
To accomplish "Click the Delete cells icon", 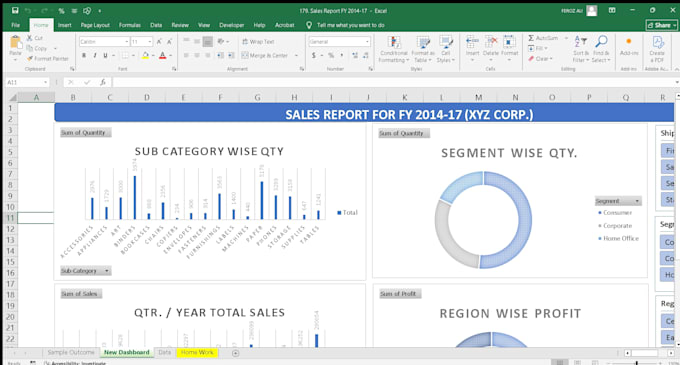I will (x=491, y=42).
